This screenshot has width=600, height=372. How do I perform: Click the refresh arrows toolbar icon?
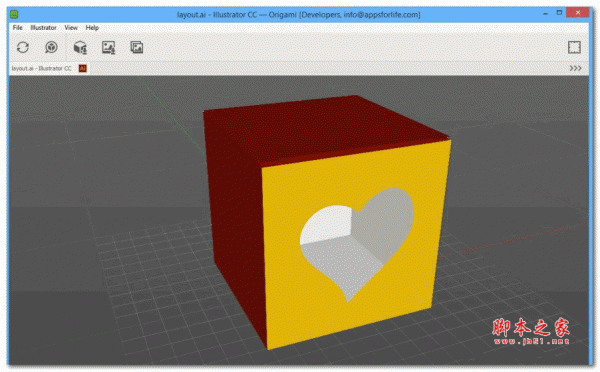[x=23, y=47]
